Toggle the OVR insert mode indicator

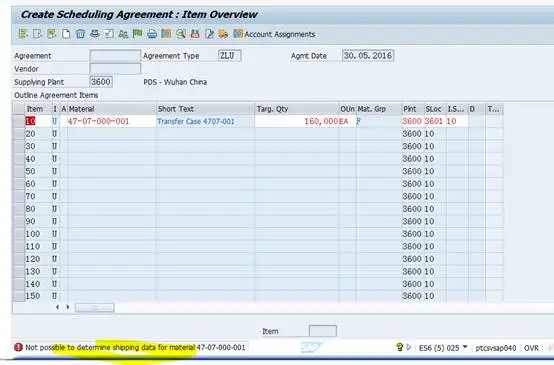531,348
